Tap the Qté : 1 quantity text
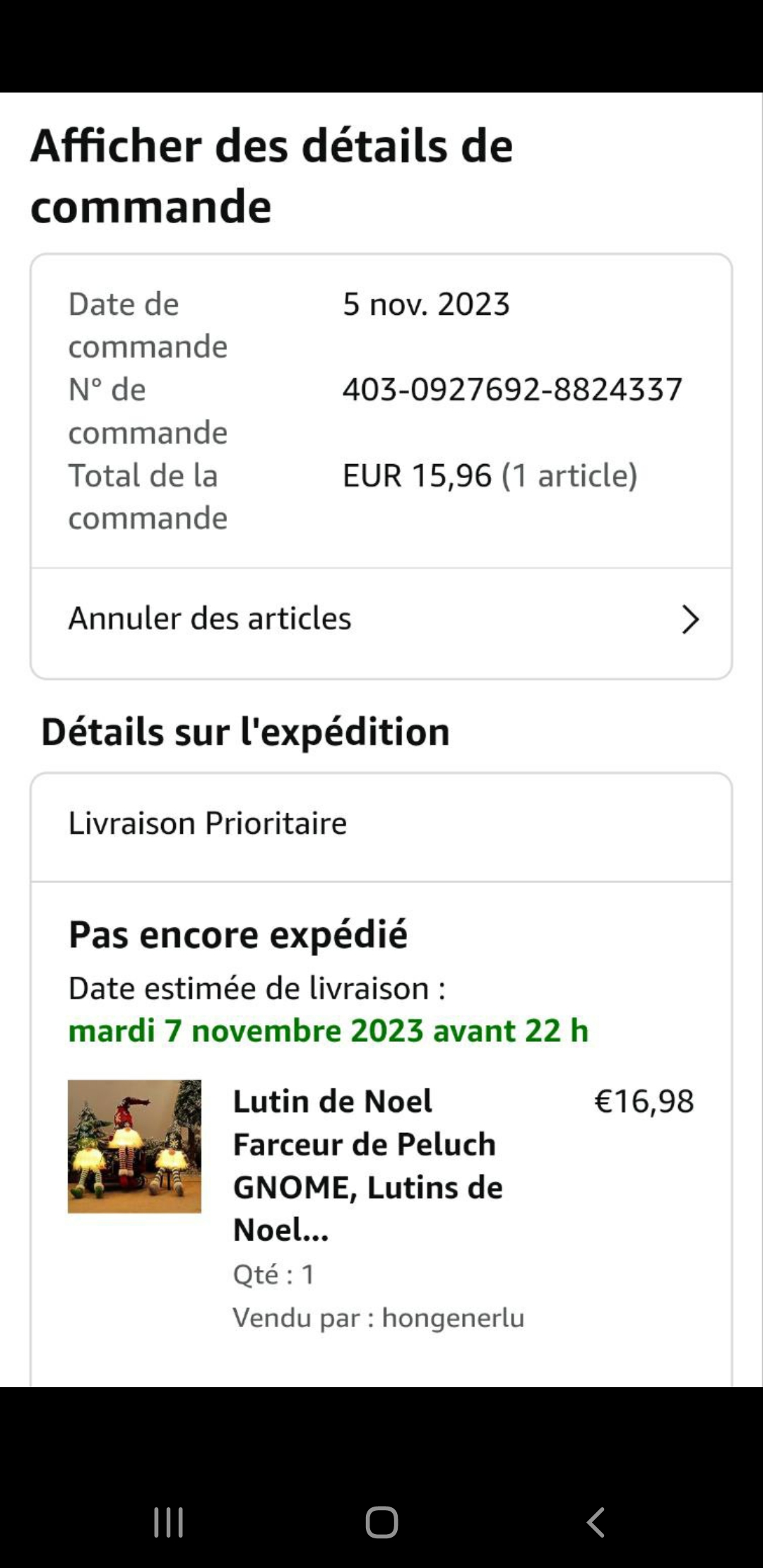 coord(273,1275)
